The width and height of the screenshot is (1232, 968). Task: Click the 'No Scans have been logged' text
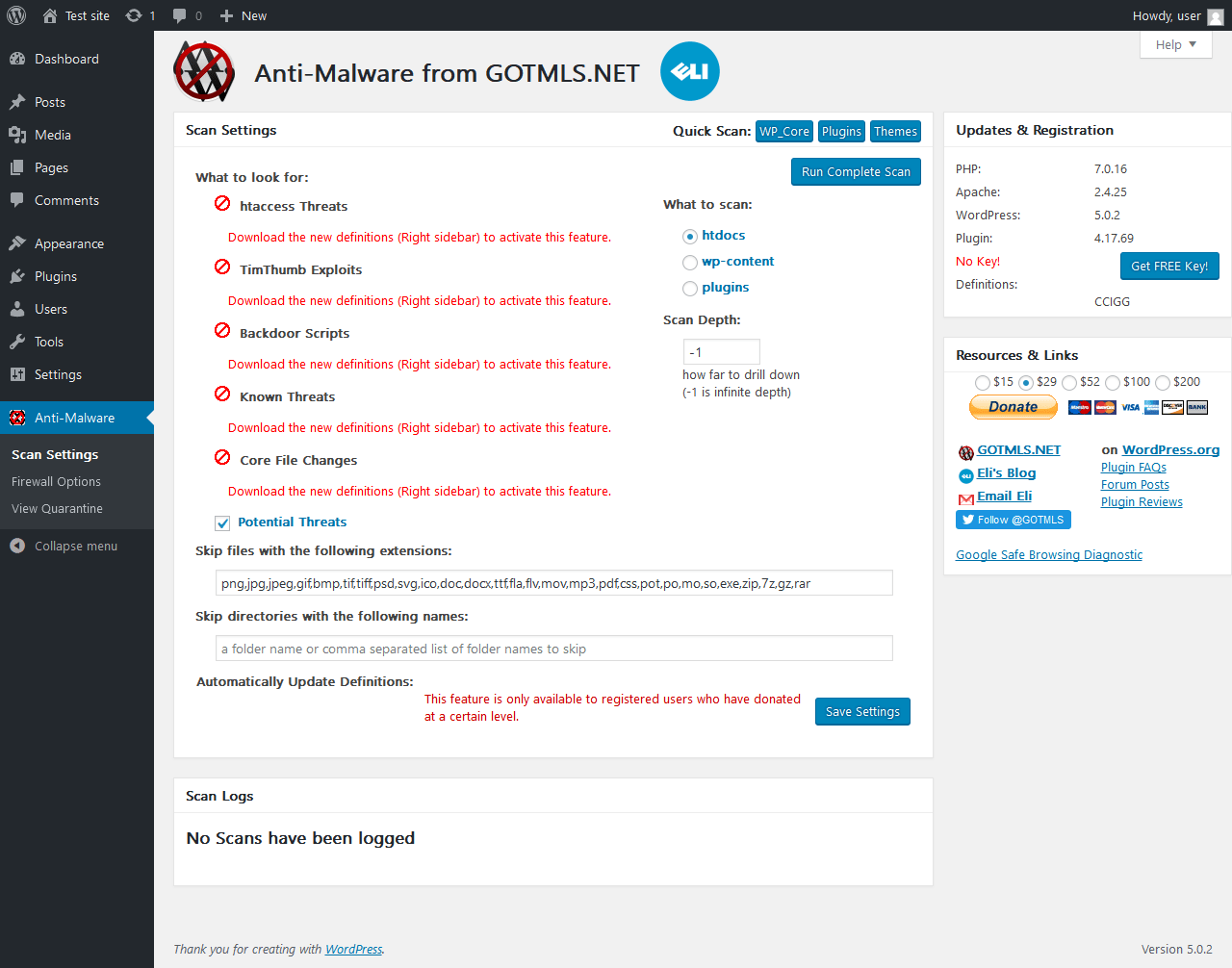pos(300,838)
